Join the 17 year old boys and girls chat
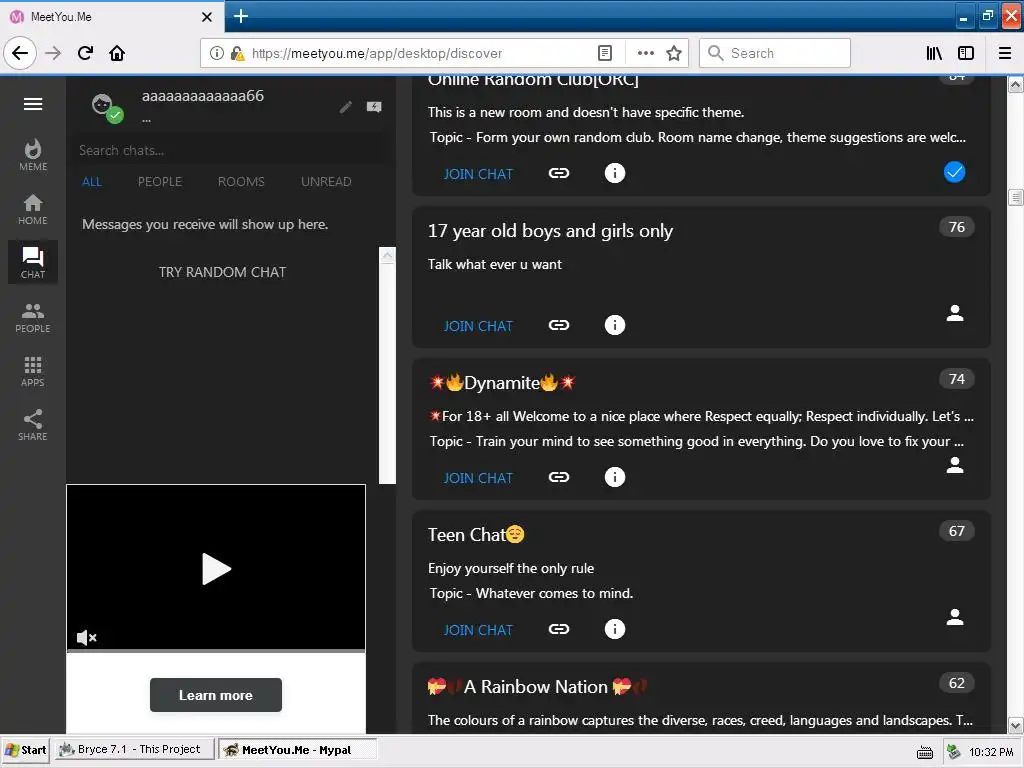This screenshot has height=768, width=1024. click(478, 327)
